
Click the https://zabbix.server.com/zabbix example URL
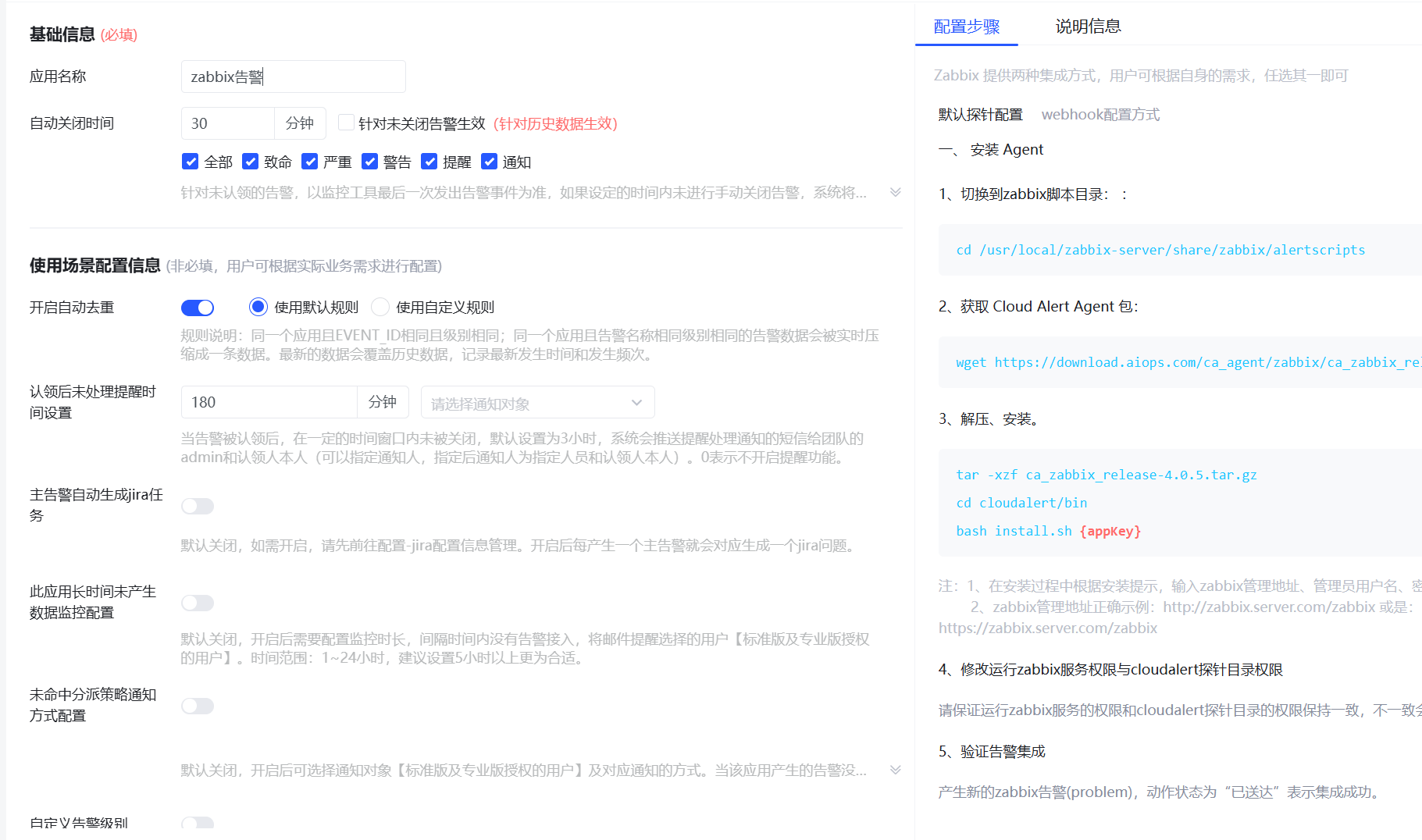(1048, 628)
